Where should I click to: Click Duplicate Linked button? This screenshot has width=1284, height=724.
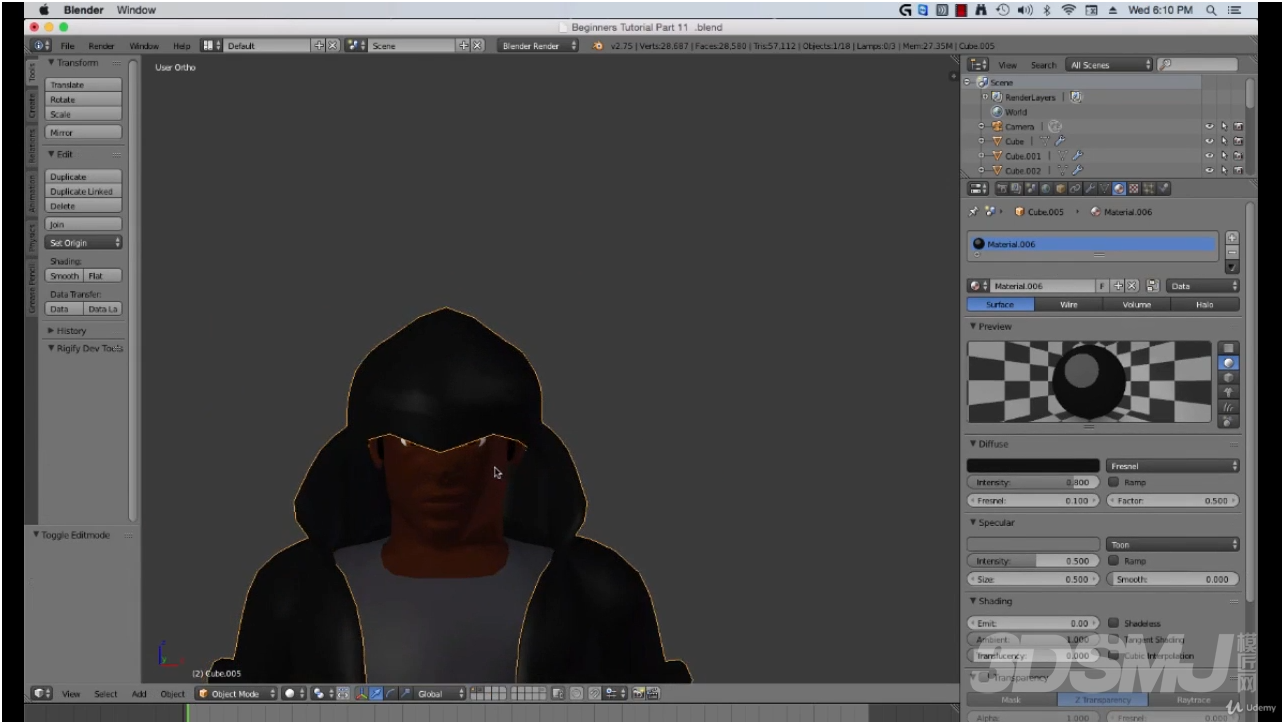coord(84,191)
